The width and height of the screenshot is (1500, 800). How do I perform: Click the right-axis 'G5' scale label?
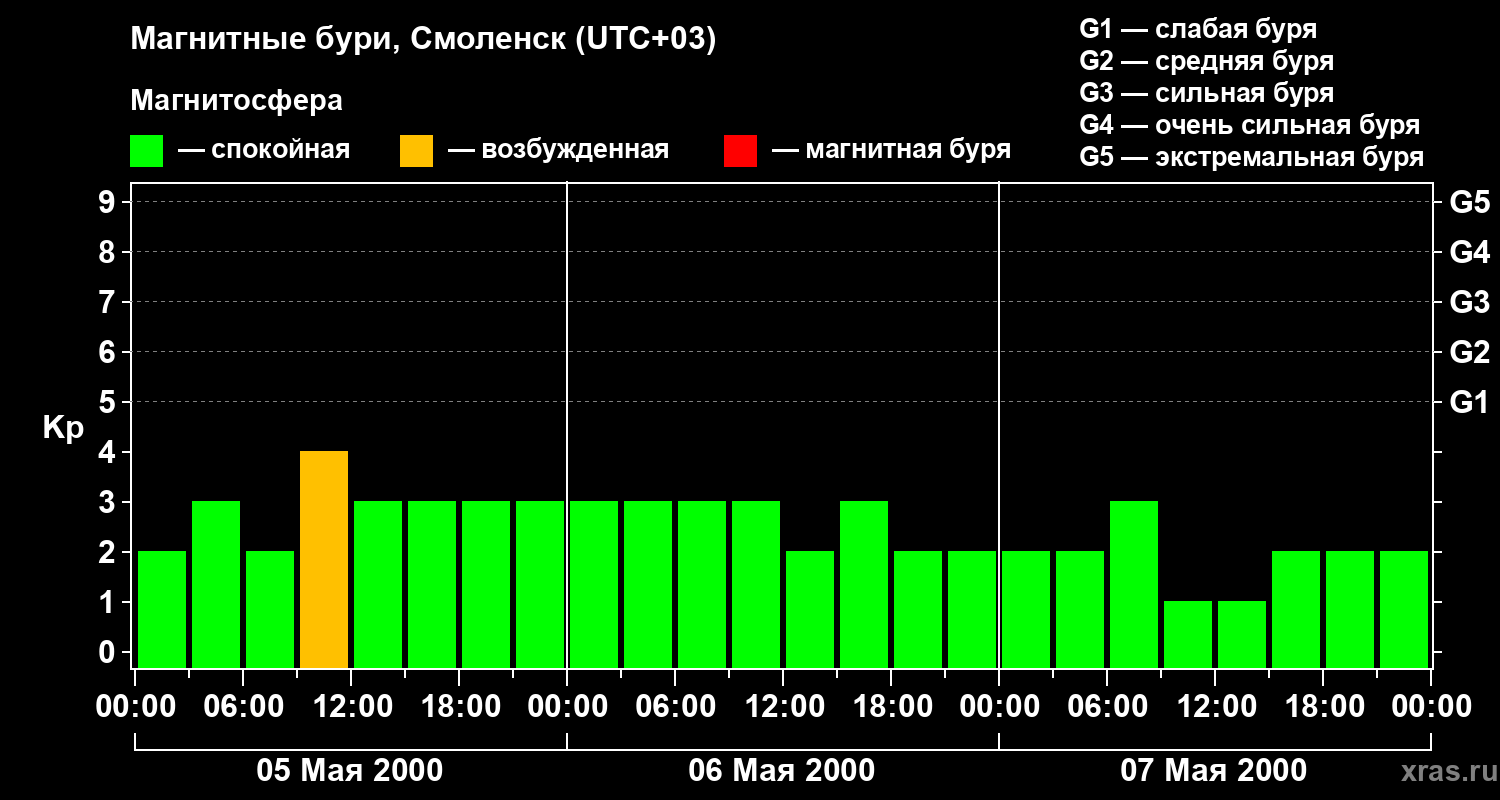click(1469, 202)
